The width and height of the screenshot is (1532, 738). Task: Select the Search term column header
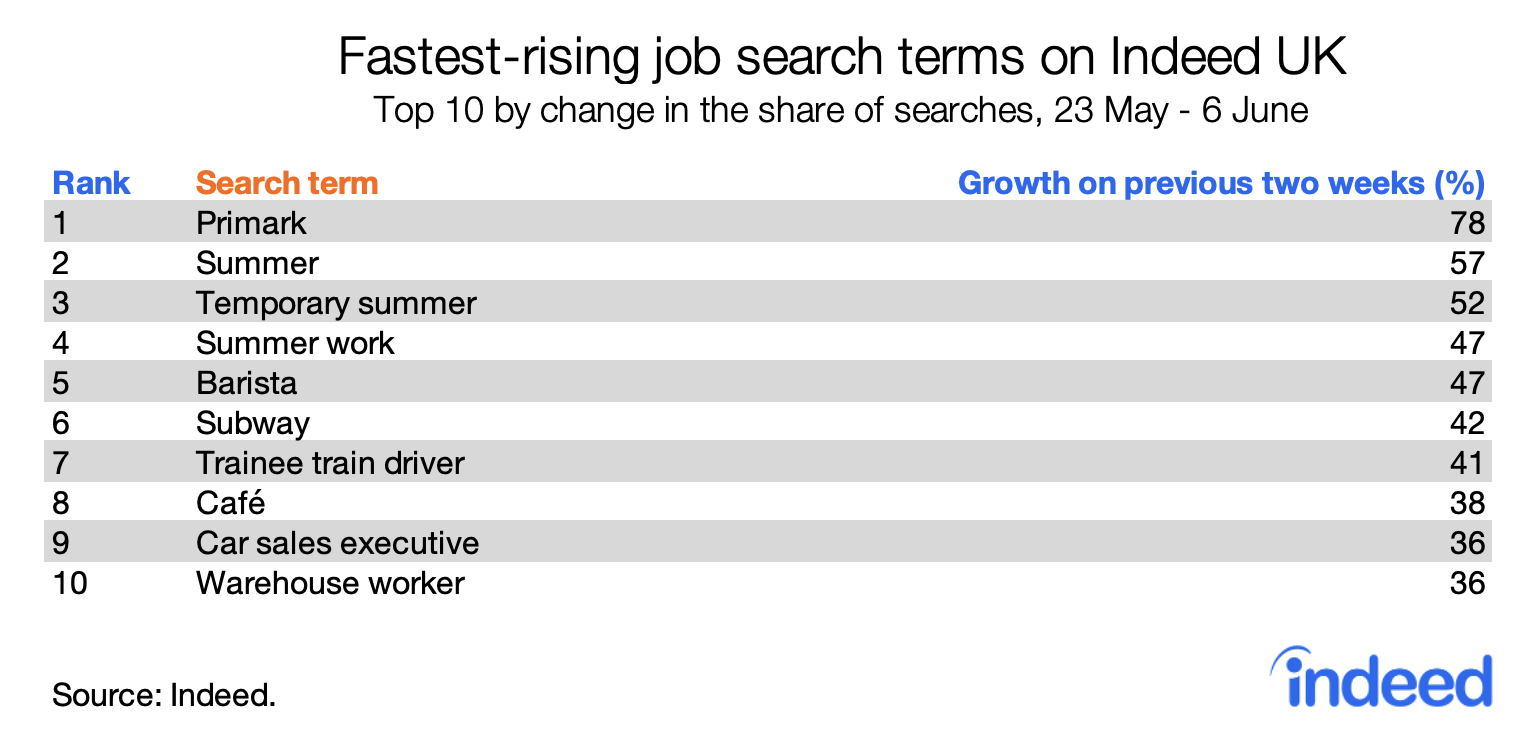[x=287, y=183]
